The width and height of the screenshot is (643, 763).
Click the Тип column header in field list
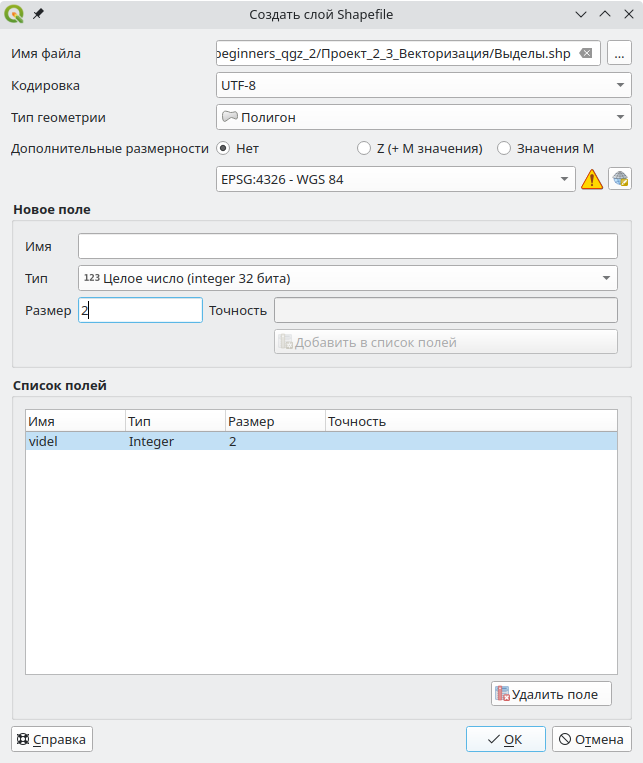click(175, 421)
